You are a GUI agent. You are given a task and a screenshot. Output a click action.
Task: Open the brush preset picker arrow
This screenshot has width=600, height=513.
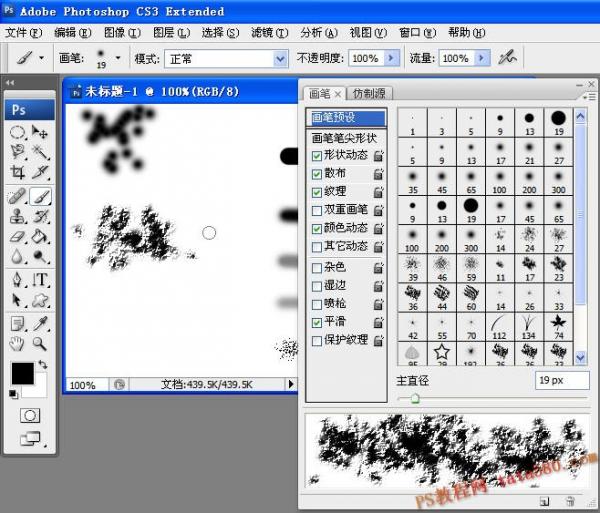[x=119, y=59]
